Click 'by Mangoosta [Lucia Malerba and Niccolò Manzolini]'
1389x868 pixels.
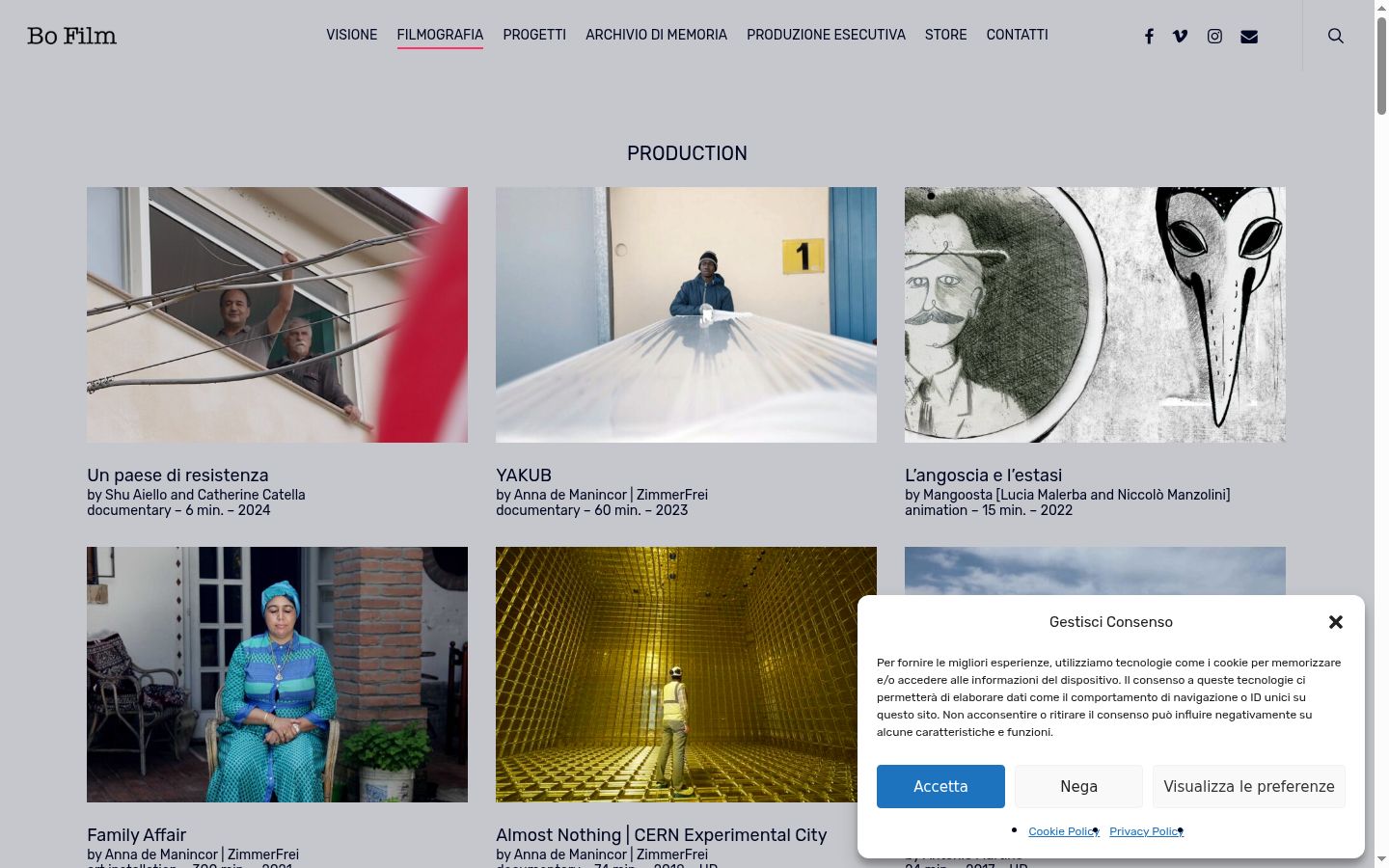(1067, 495)
